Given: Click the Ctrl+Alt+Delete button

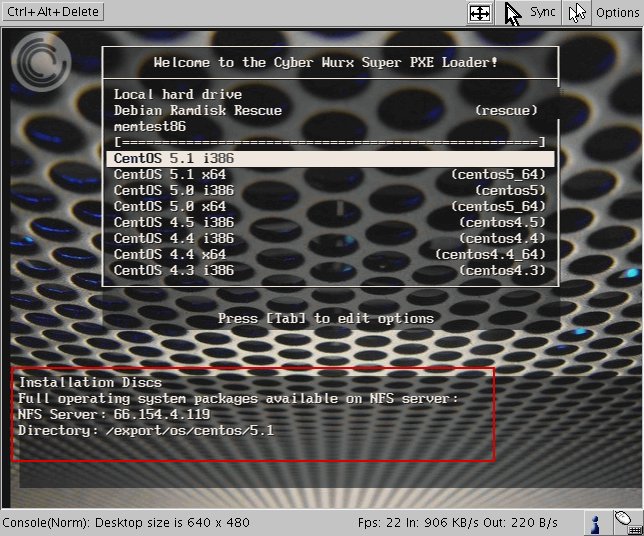Looking at the screenshot, I should [53, 12].
